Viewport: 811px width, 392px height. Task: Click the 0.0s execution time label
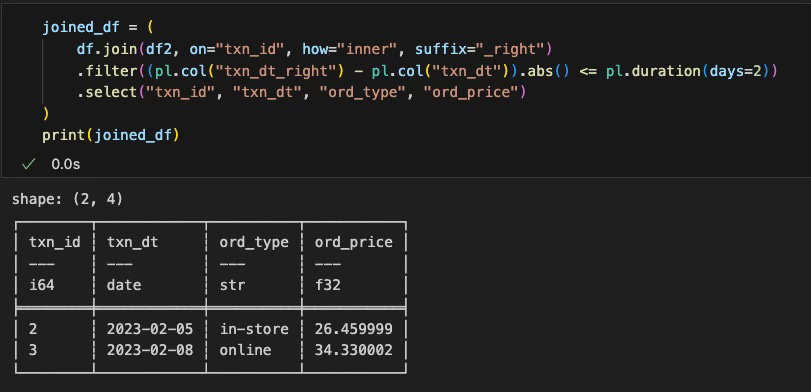(x=66, y=164)
